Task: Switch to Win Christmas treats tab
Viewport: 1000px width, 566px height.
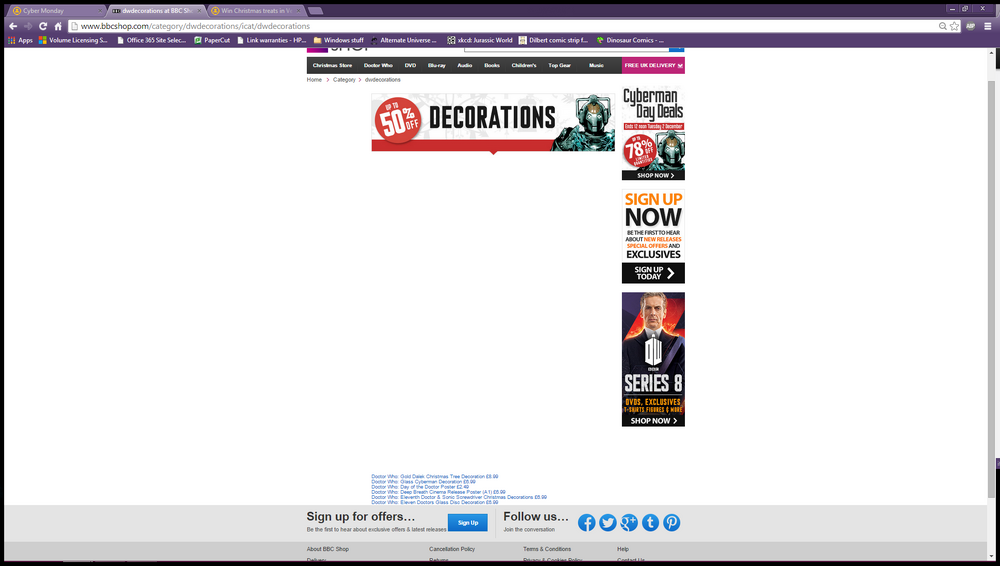Action: (256, 11)
